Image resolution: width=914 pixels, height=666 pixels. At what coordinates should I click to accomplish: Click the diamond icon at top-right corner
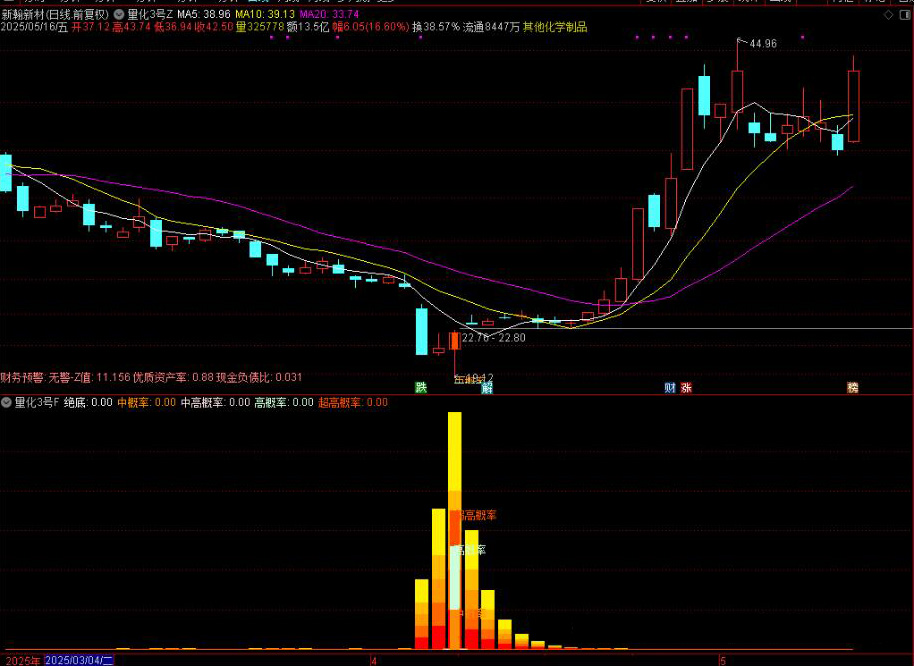pos(889,15)
